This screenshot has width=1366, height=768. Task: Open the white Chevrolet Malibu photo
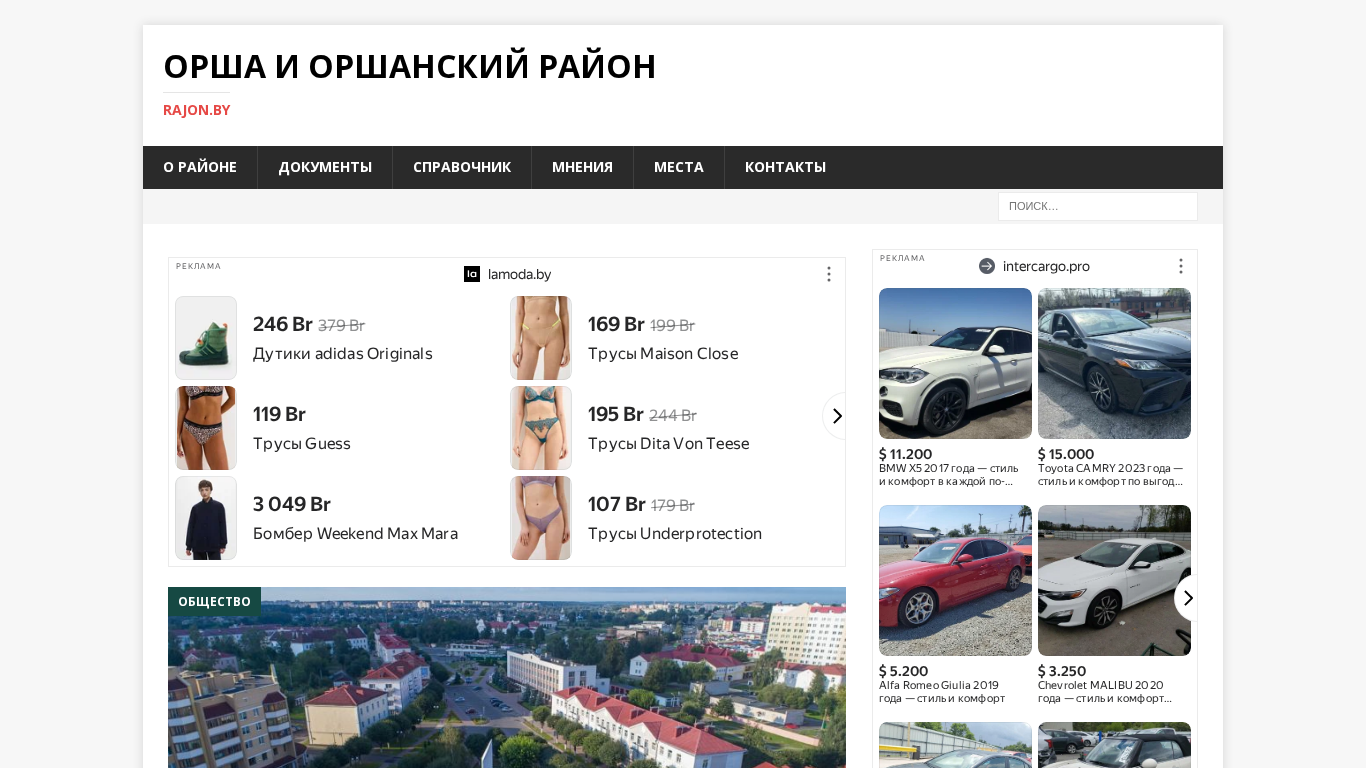tap(1114, 580)
